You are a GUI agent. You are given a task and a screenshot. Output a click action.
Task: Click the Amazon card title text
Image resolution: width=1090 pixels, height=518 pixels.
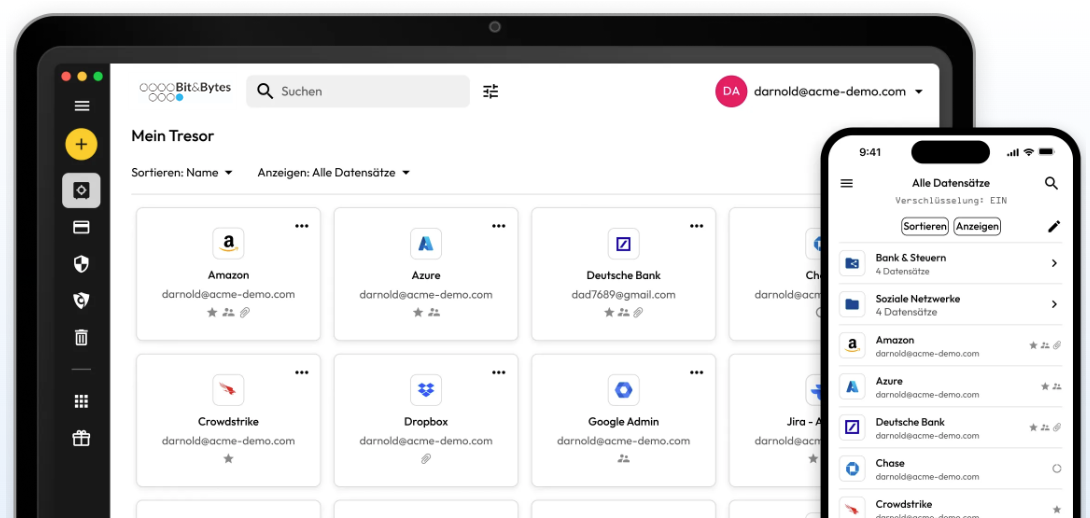point(228,275)
